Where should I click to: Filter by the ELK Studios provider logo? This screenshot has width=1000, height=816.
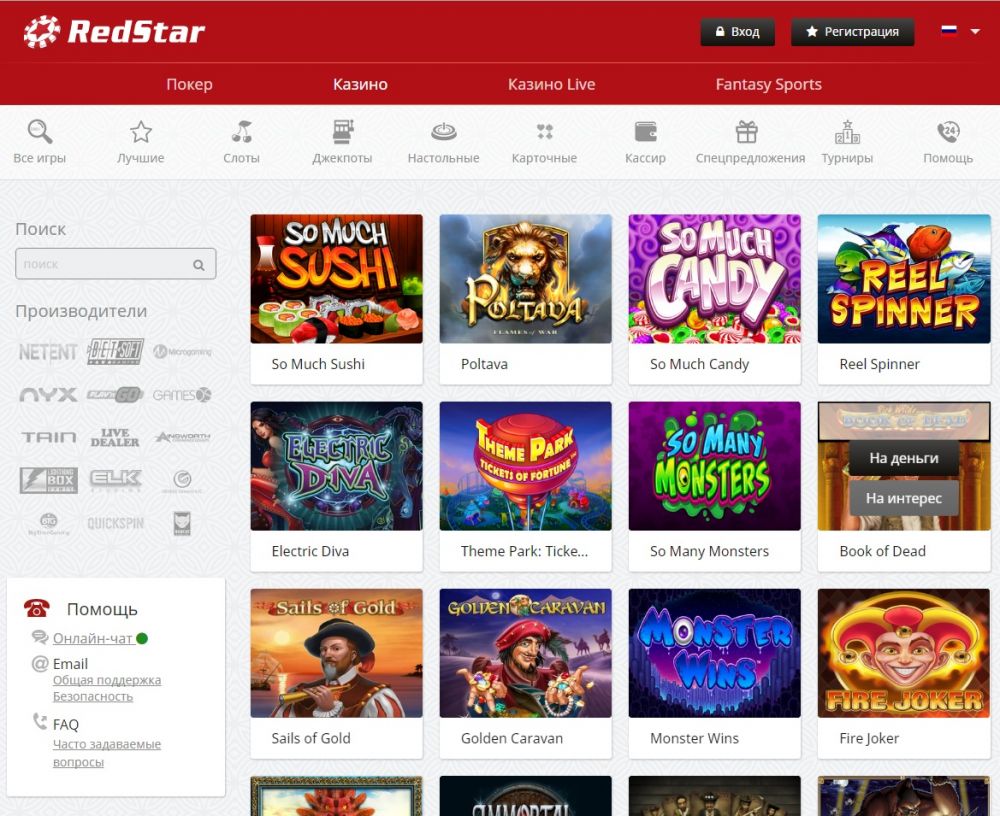(115, 479)
